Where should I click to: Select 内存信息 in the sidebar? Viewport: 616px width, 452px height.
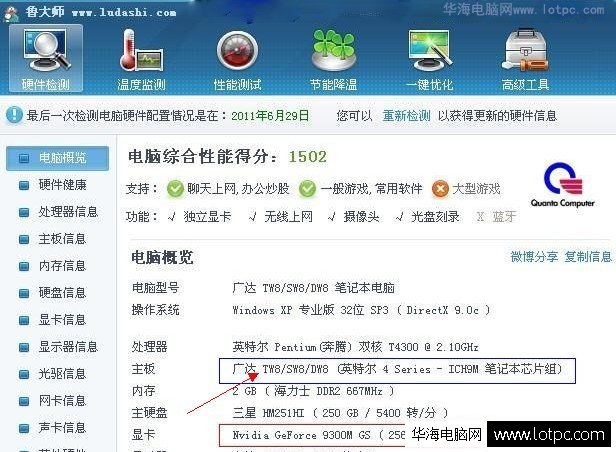click(57, 266)
